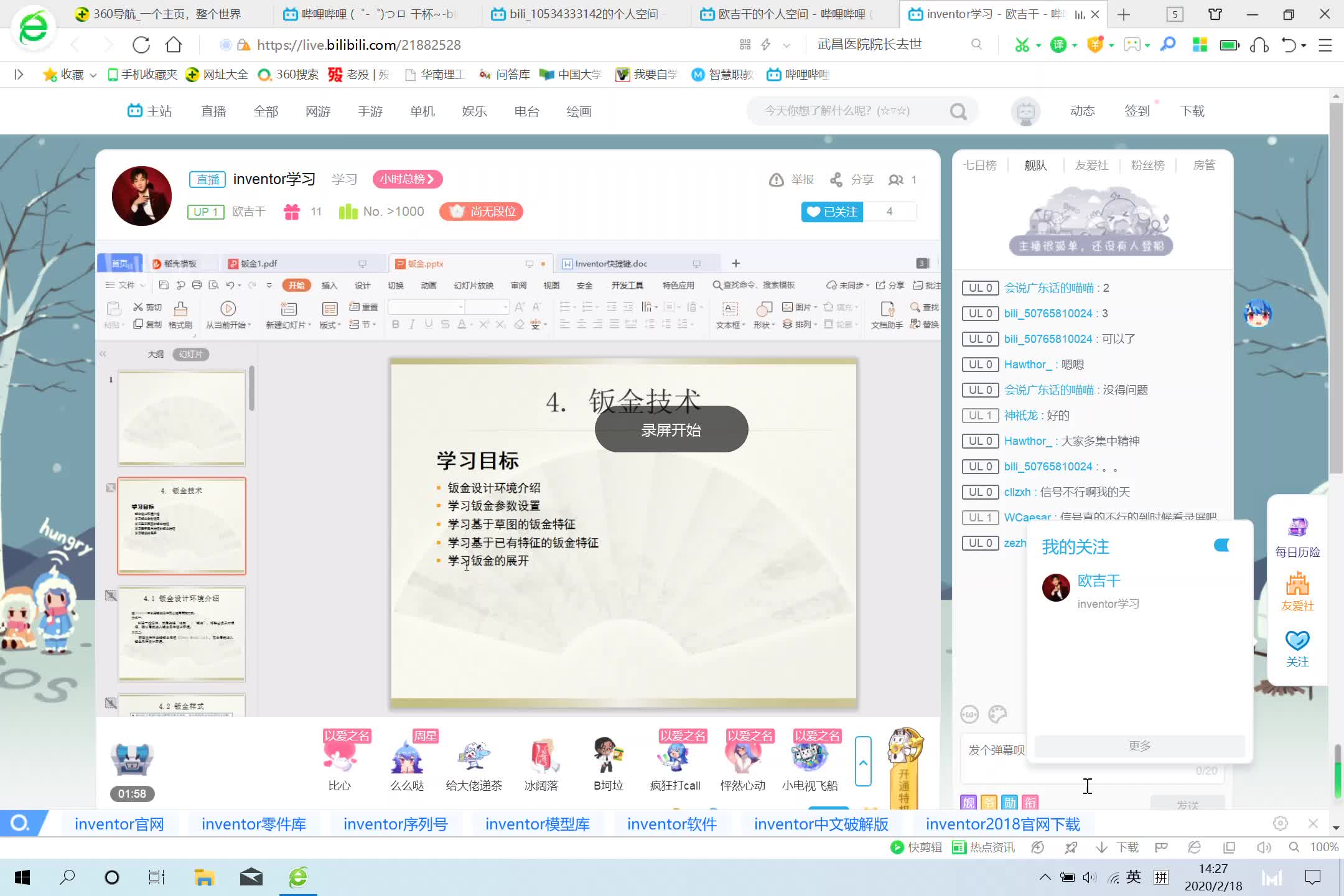The image size is (1344, 896).
Task: Open the magnifier search icon in the browser toolbar
Action: pos(1168,45)
